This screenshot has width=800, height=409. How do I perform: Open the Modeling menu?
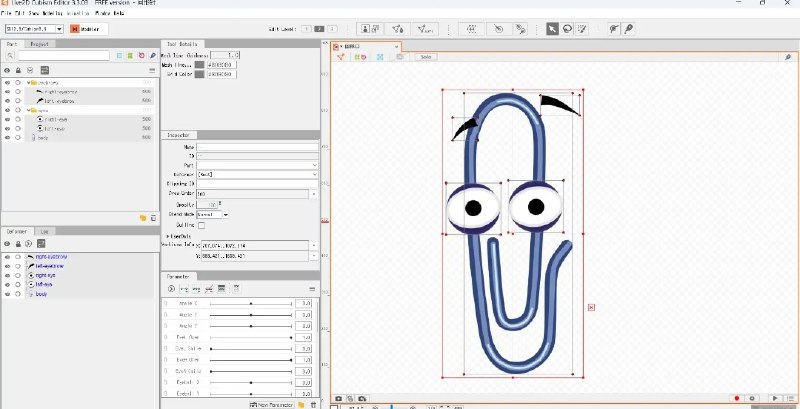(x=53, y=13)
